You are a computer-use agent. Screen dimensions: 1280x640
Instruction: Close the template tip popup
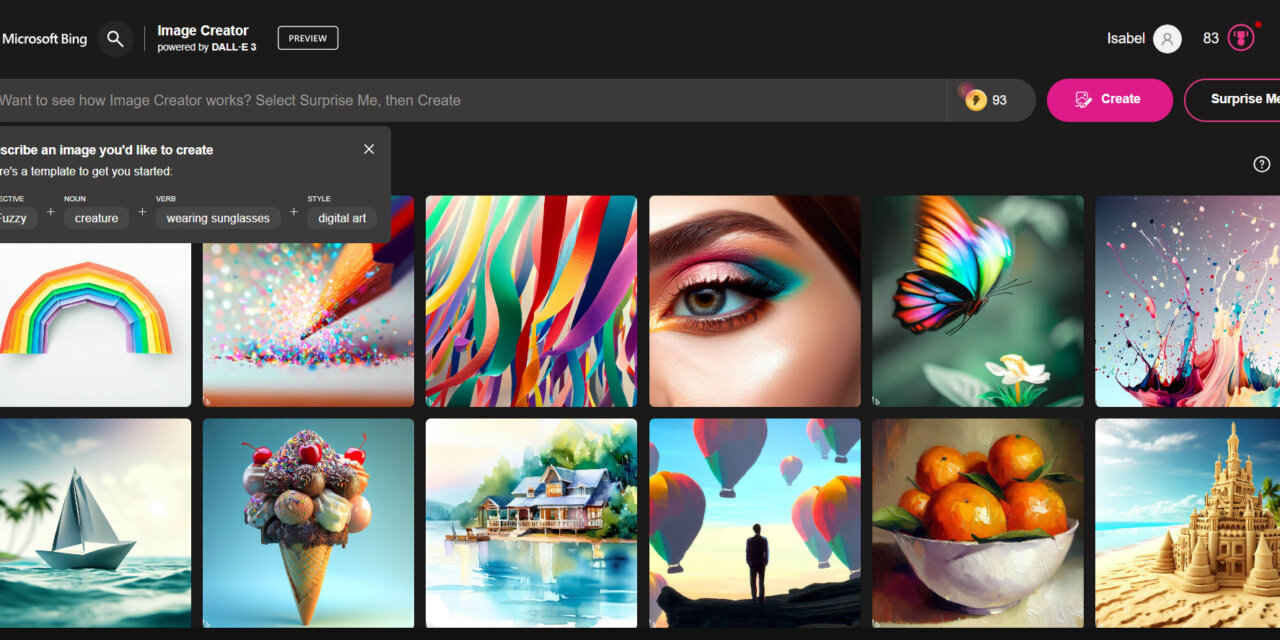pos(369,149)
